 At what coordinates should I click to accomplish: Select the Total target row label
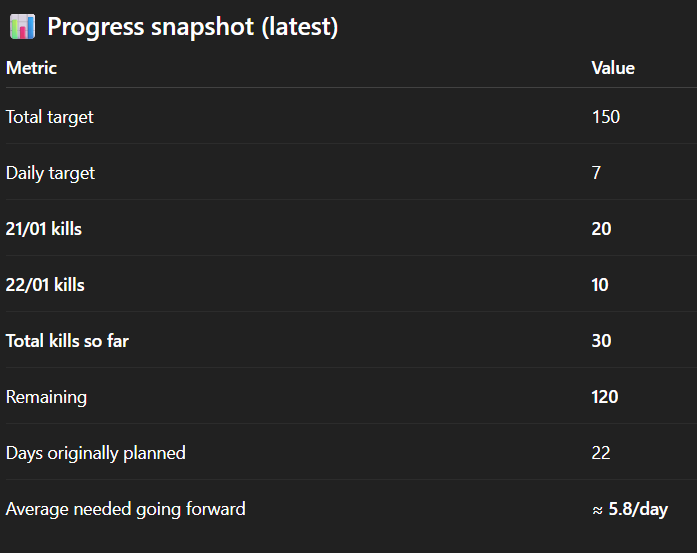point(50,117)
